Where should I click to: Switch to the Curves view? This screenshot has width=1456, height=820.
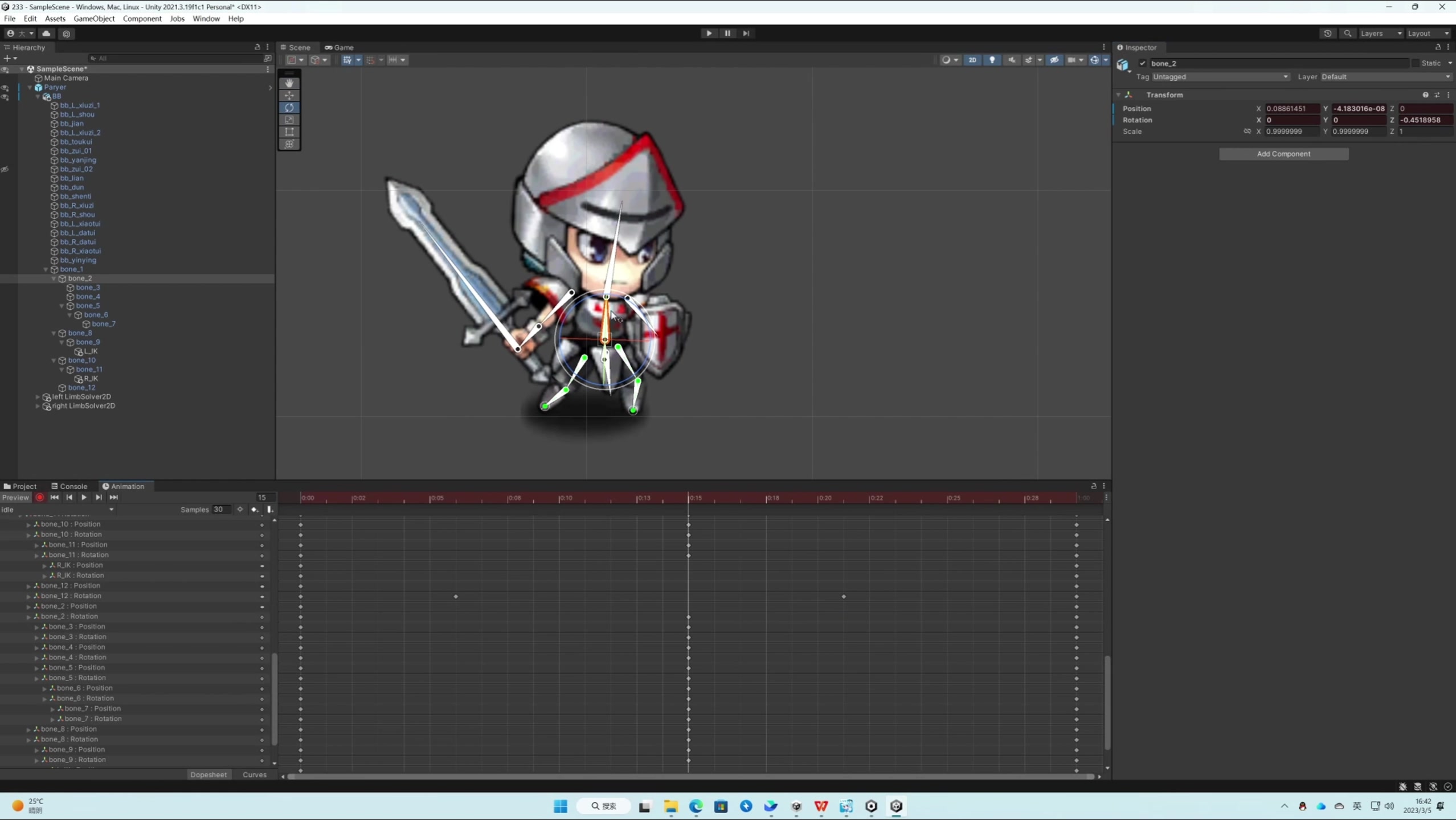pos(255,774)
